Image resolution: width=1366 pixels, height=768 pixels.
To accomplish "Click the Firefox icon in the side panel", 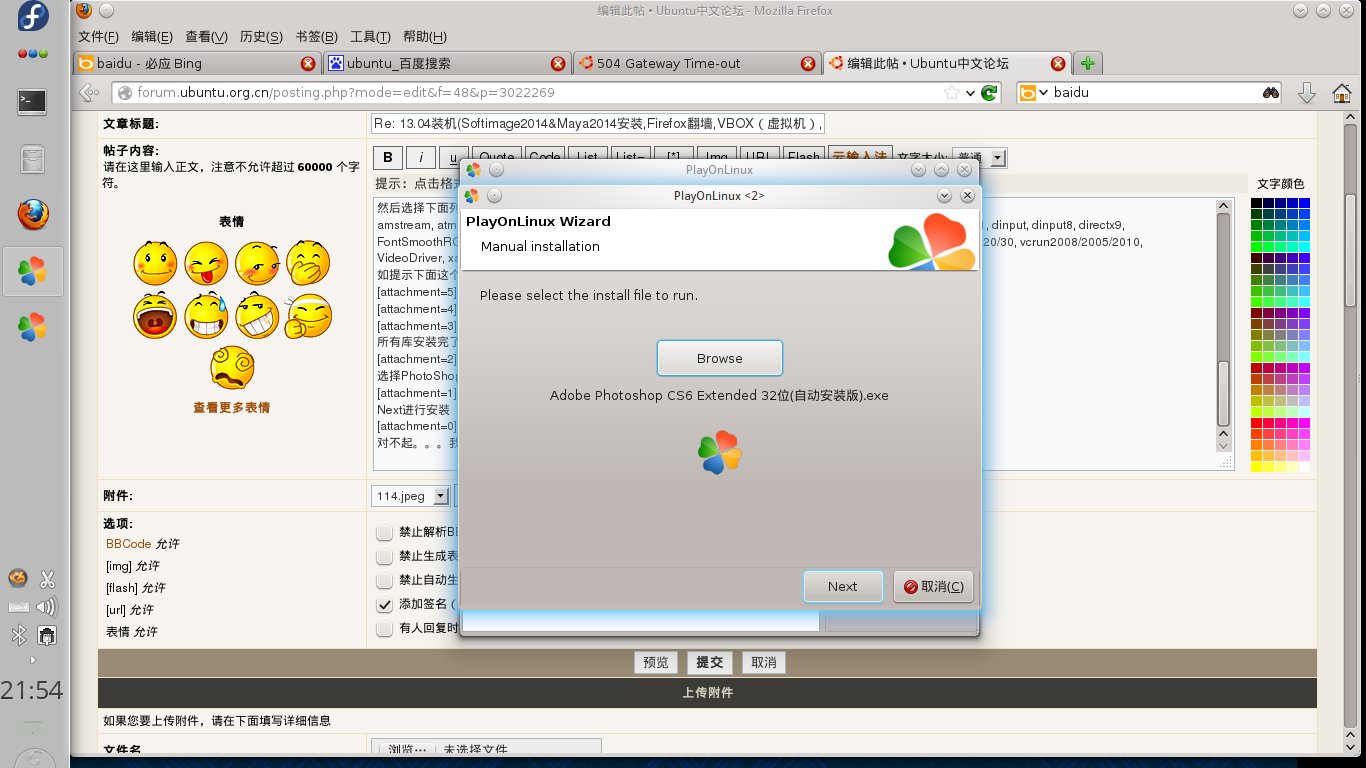I will pos(33,214).
